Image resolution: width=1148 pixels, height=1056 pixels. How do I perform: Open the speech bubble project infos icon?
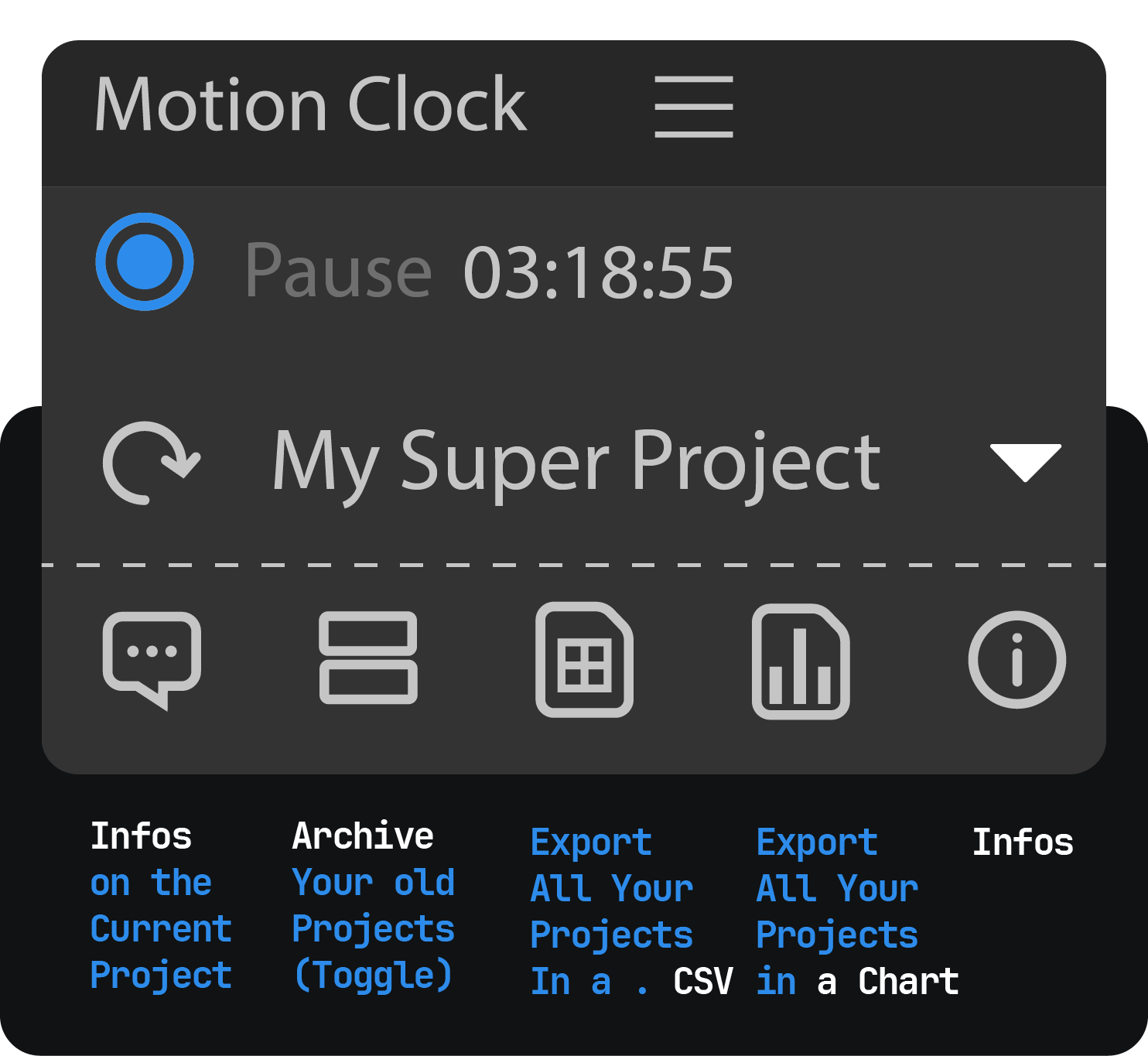152,659
